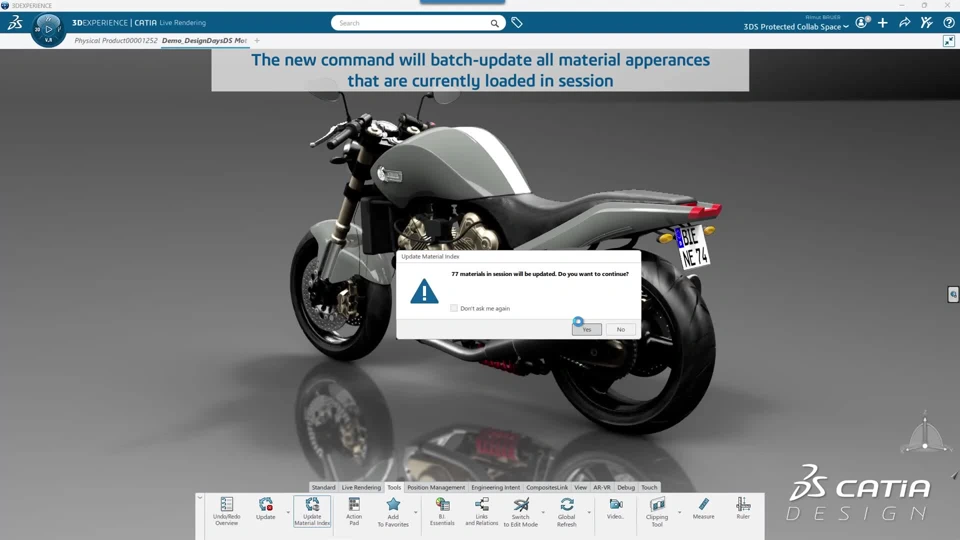960x540 pixels.
Task: Open Links and Relations
Action: point(482,511)
